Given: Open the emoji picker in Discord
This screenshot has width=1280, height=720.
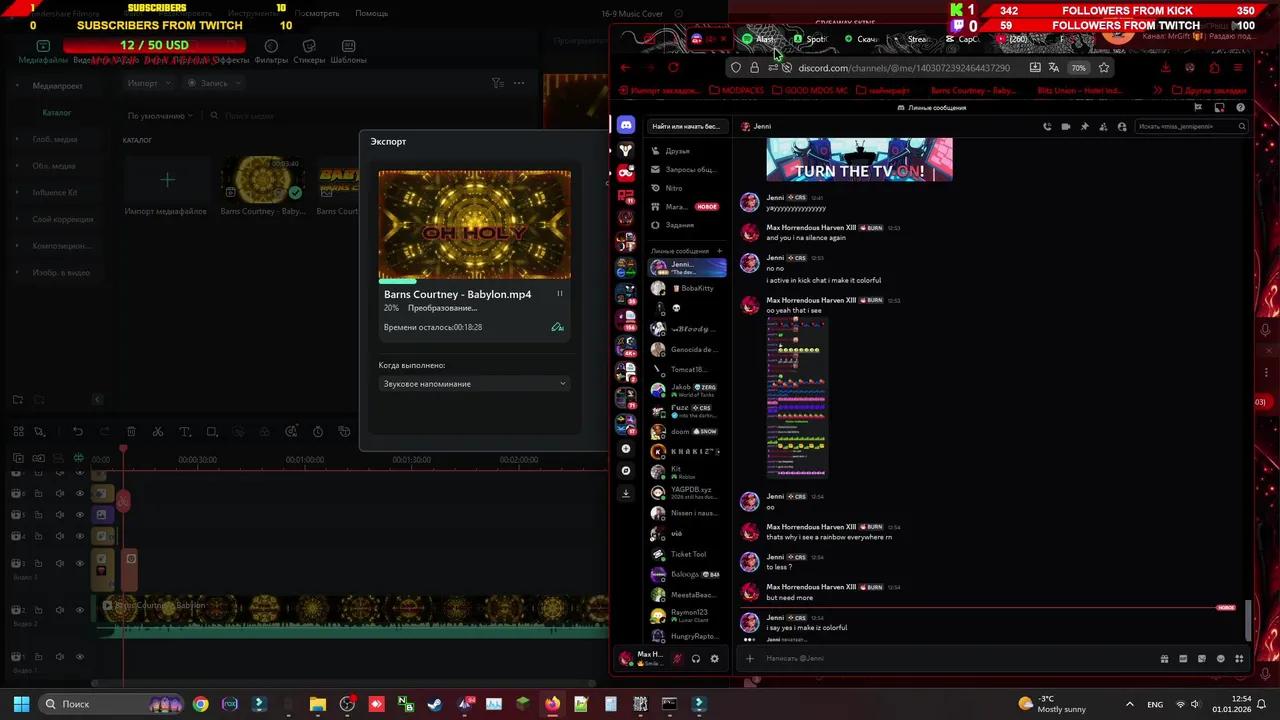Looking at the screenshot, I should click(1221, 658).
